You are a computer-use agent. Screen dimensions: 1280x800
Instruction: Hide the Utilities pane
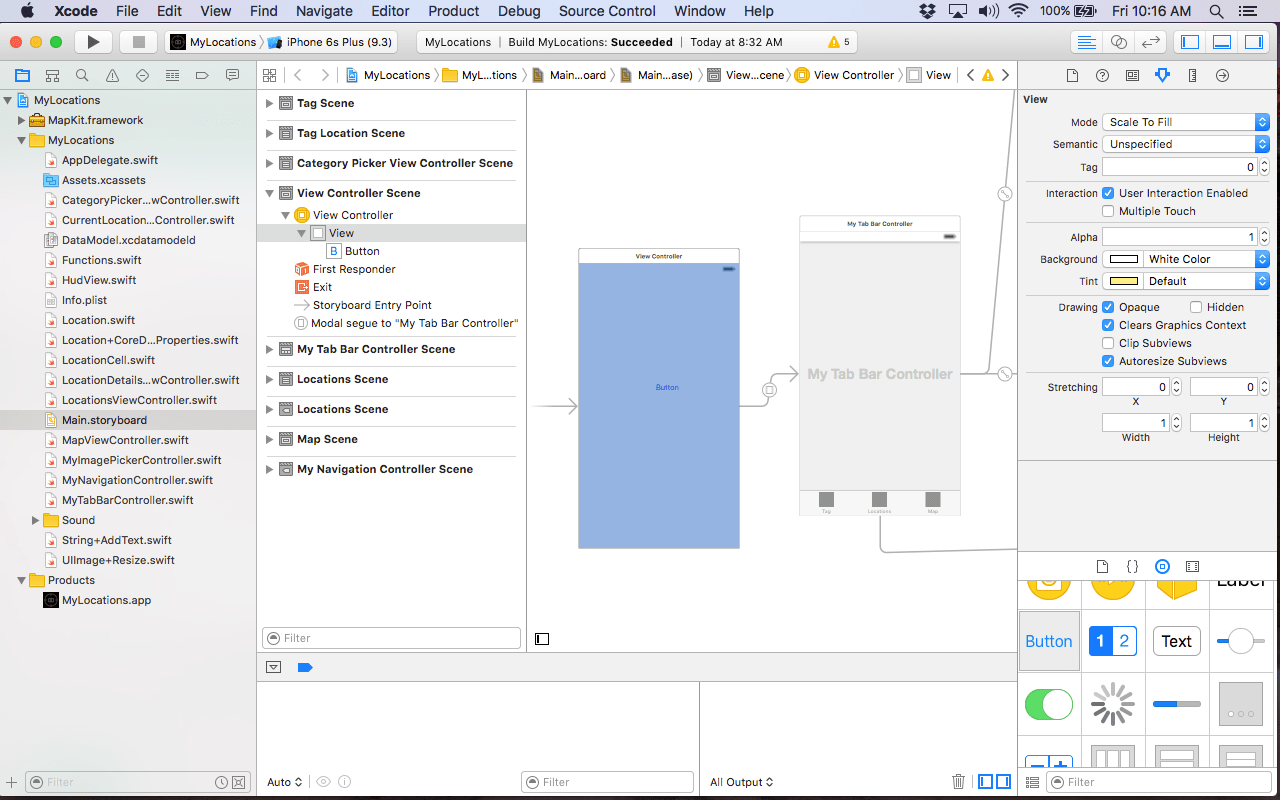(1254, 42)
